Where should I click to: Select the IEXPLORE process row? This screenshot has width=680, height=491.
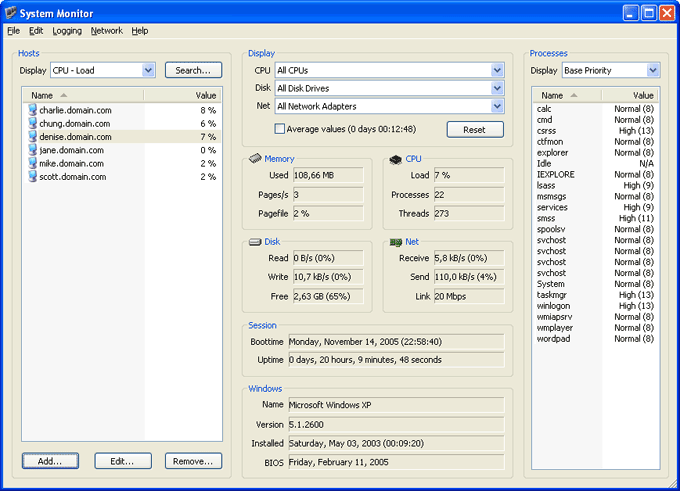click(x=595, y=174)
